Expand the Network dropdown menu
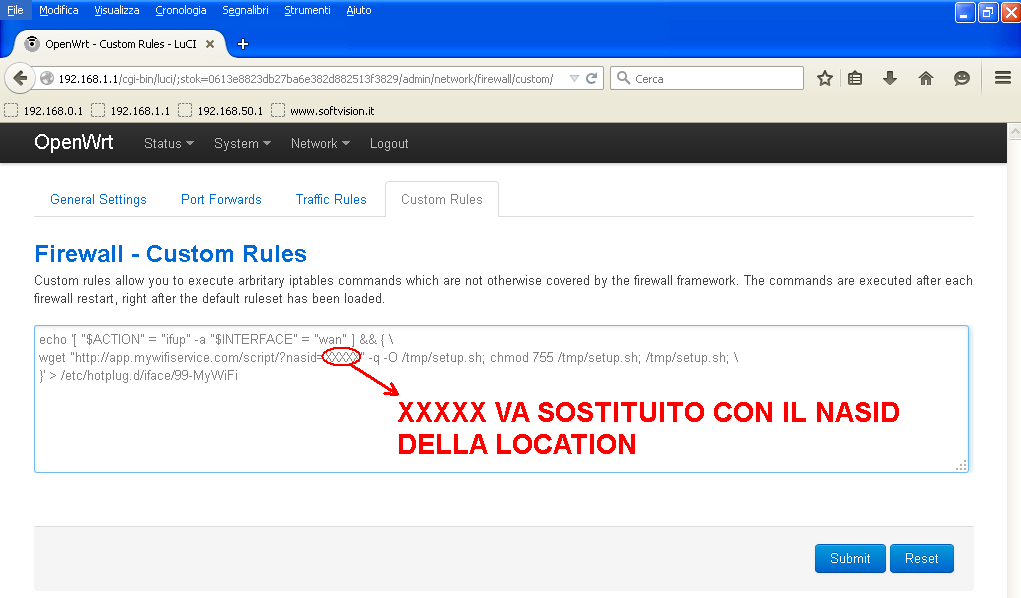Screen dimensions: 1021x598 [320, 143]
